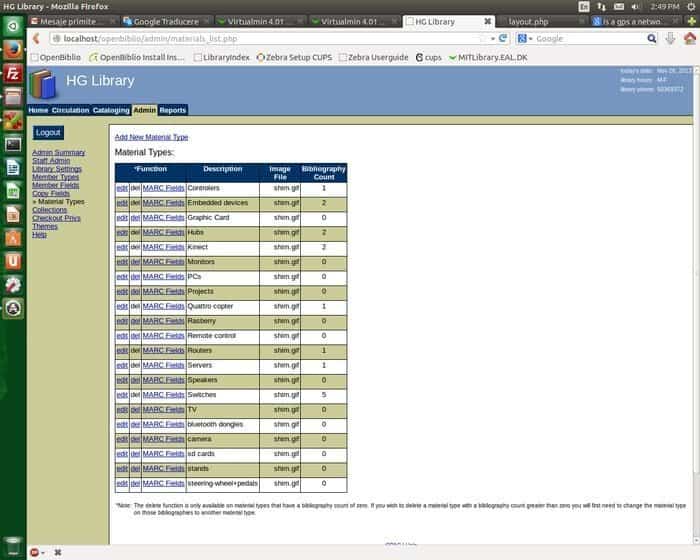The width and height of the screenshot is (700, 560).
Task: Open Member Types in the sidebar
Action: 55,177
